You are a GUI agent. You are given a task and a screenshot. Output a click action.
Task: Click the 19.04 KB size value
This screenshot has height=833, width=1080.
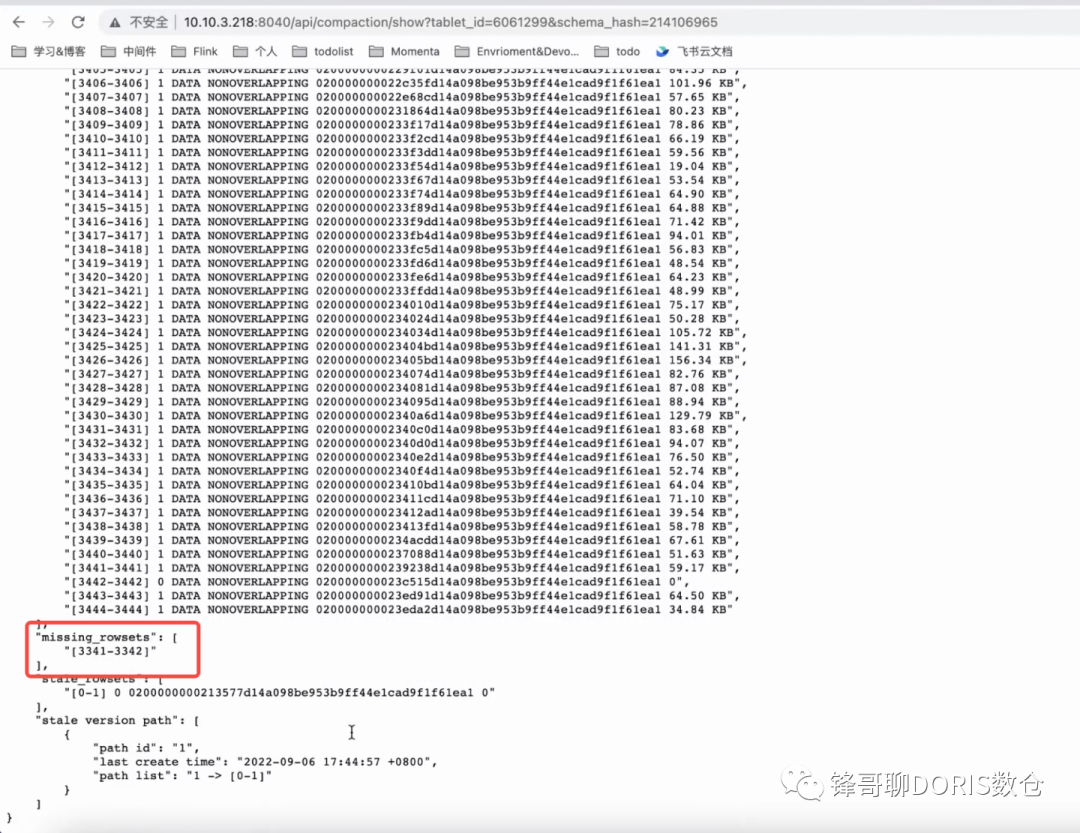coord(697,167)
